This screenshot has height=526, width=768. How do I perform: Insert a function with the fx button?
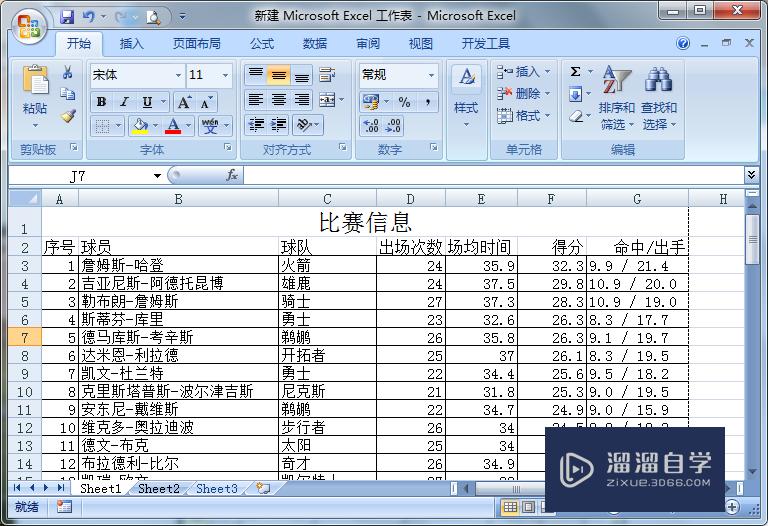[x=231, y=175]
